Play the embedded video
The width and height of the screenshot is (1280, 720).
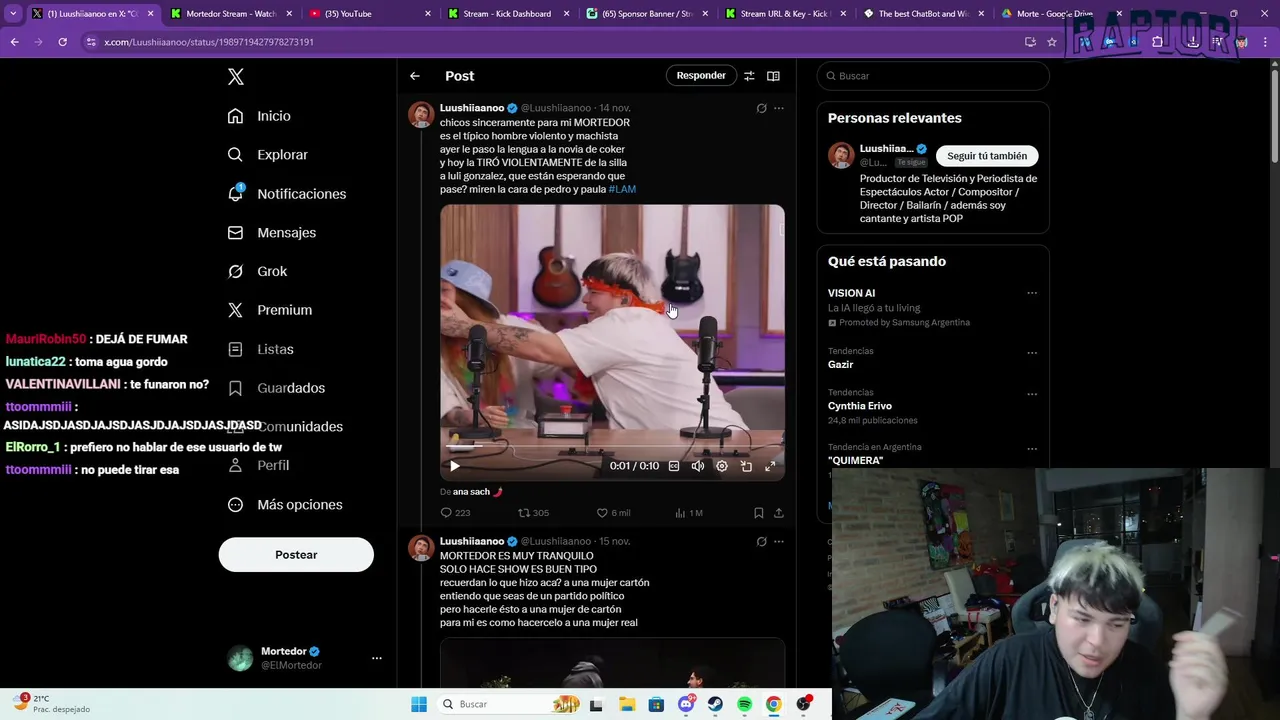pos(454,466)
